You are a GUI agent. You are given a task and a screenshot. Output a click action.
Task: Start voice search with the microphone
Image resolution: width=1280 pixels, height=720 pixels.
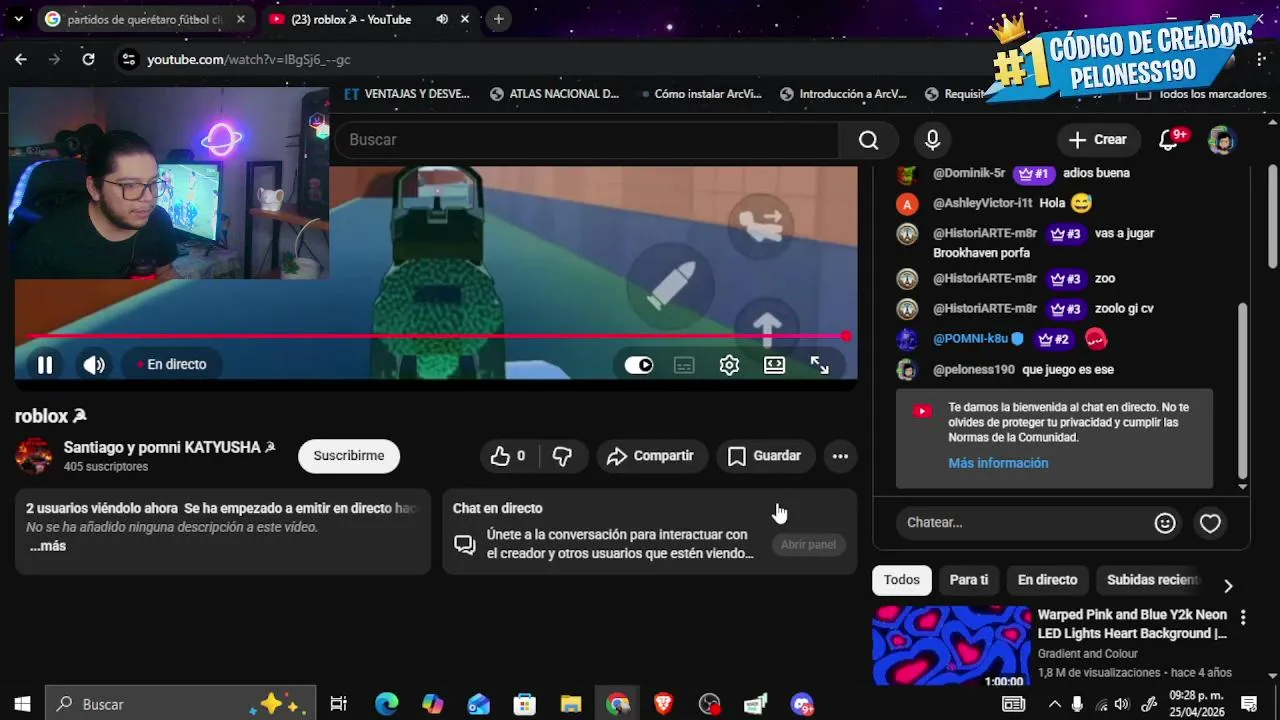(x=932, y=140)
